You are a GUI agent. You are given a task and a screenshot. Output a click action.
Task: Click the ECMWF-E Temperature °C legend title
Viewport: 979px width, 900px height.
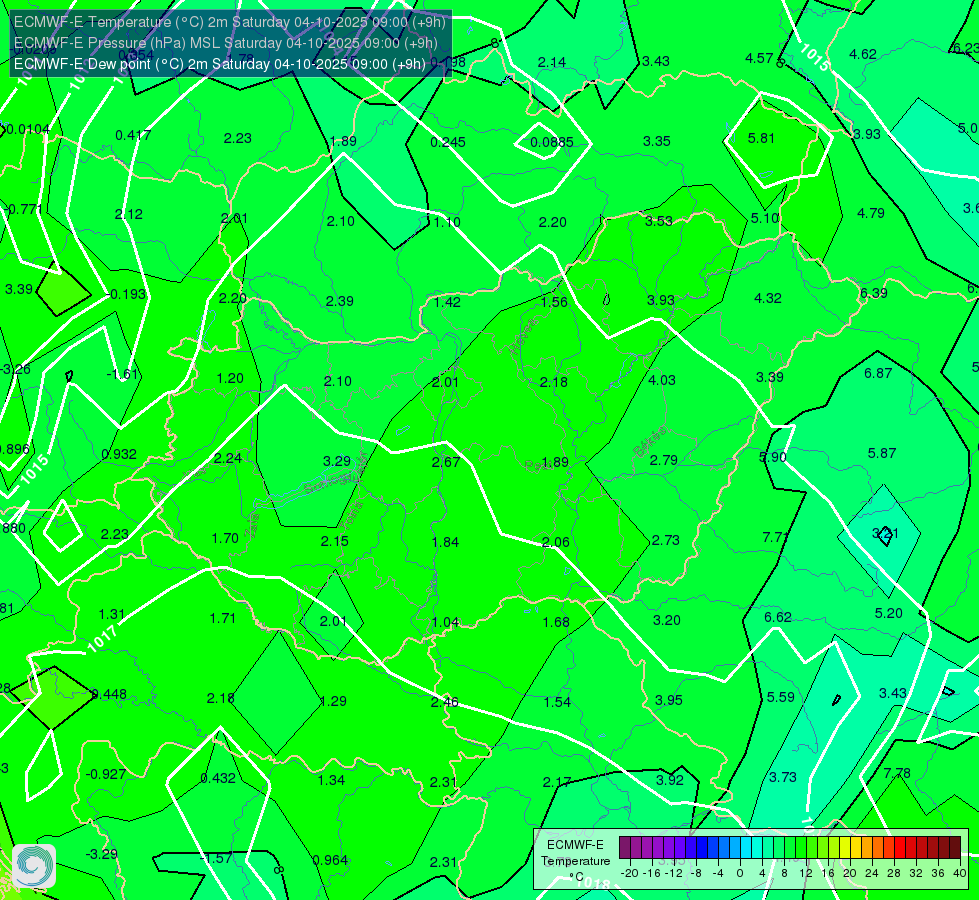pyautogui.click(x=575, y=861)
